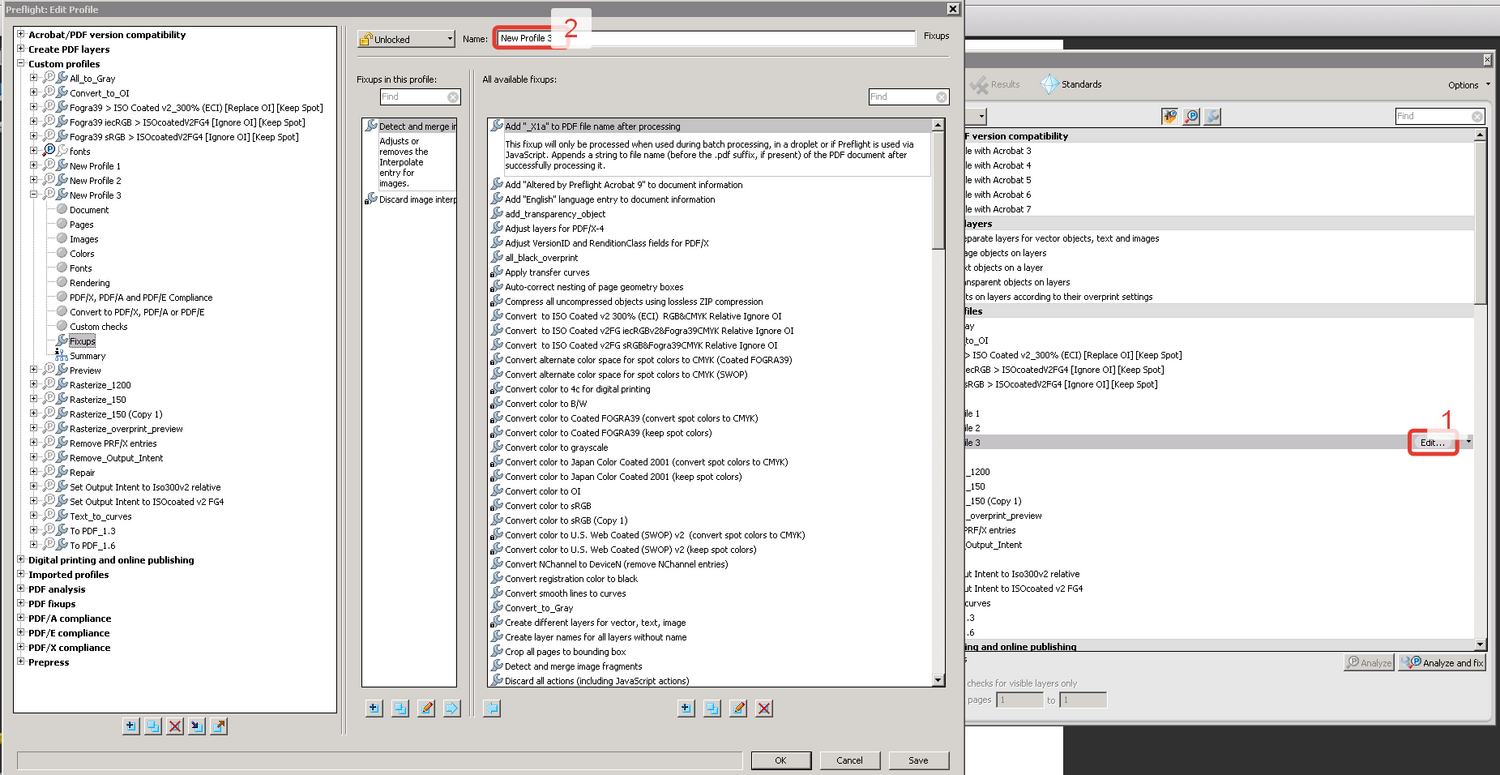Expand the 'New Profile 1' tree node
The image size is (1500, 775).
[34, 166]
